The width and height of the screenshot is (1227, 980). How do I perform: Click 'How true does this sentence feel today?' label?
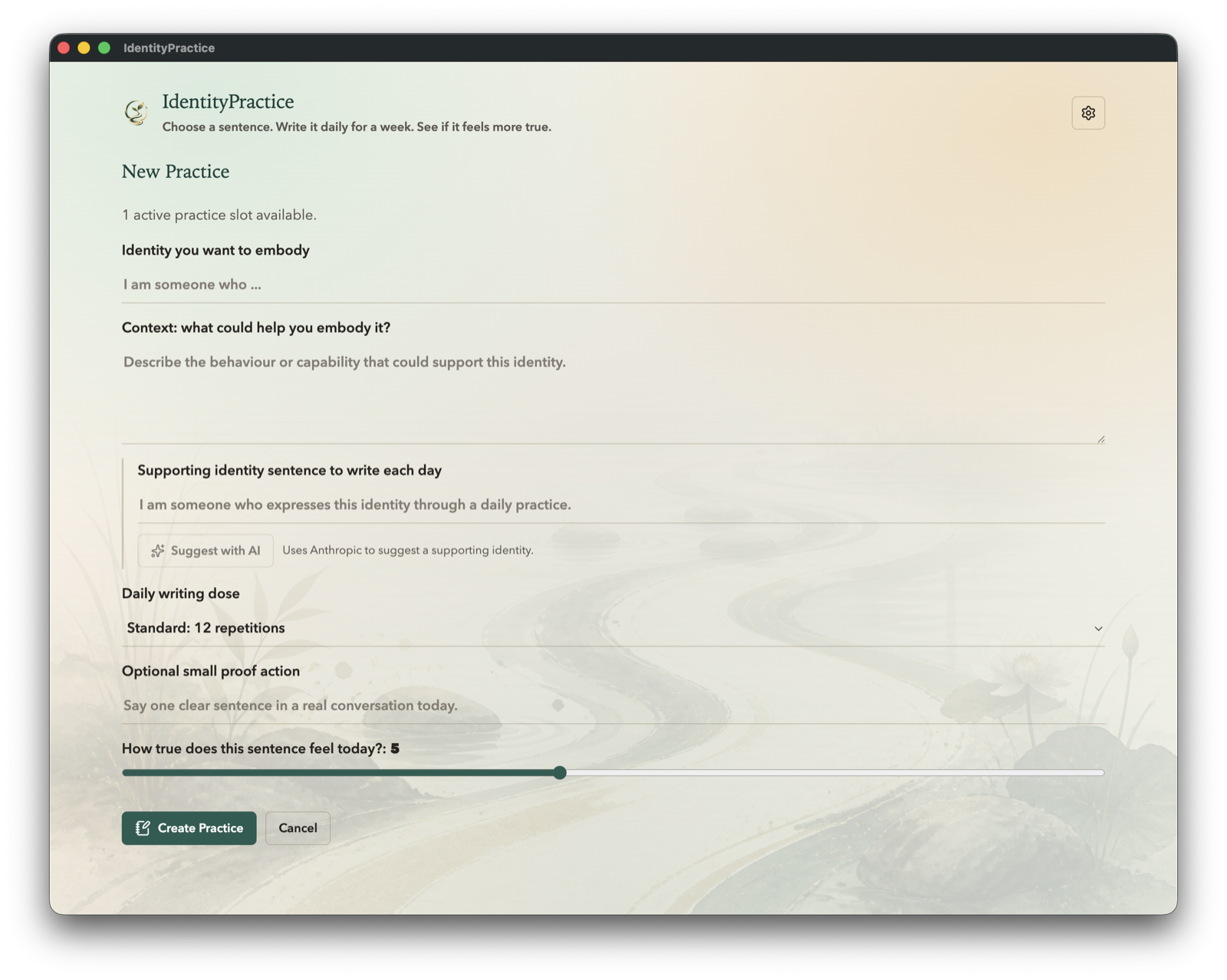[x=254, y=748]
